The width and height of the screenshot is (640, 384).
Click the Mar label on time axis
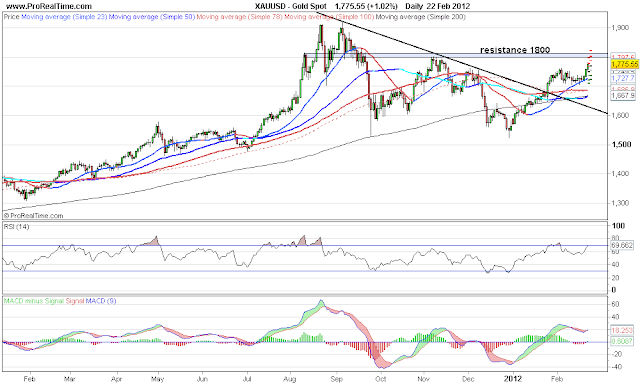tap(70, 379)
